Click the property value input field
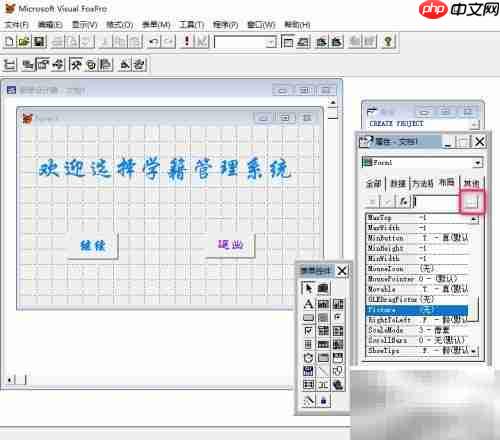The image size is (500, 440). pyautogui.click(x=437, y=202)
